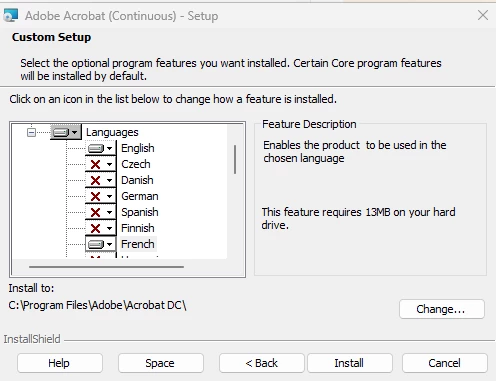Open the French install state dropdown icon
496x381 pixels.
click(x=100, y=244)
